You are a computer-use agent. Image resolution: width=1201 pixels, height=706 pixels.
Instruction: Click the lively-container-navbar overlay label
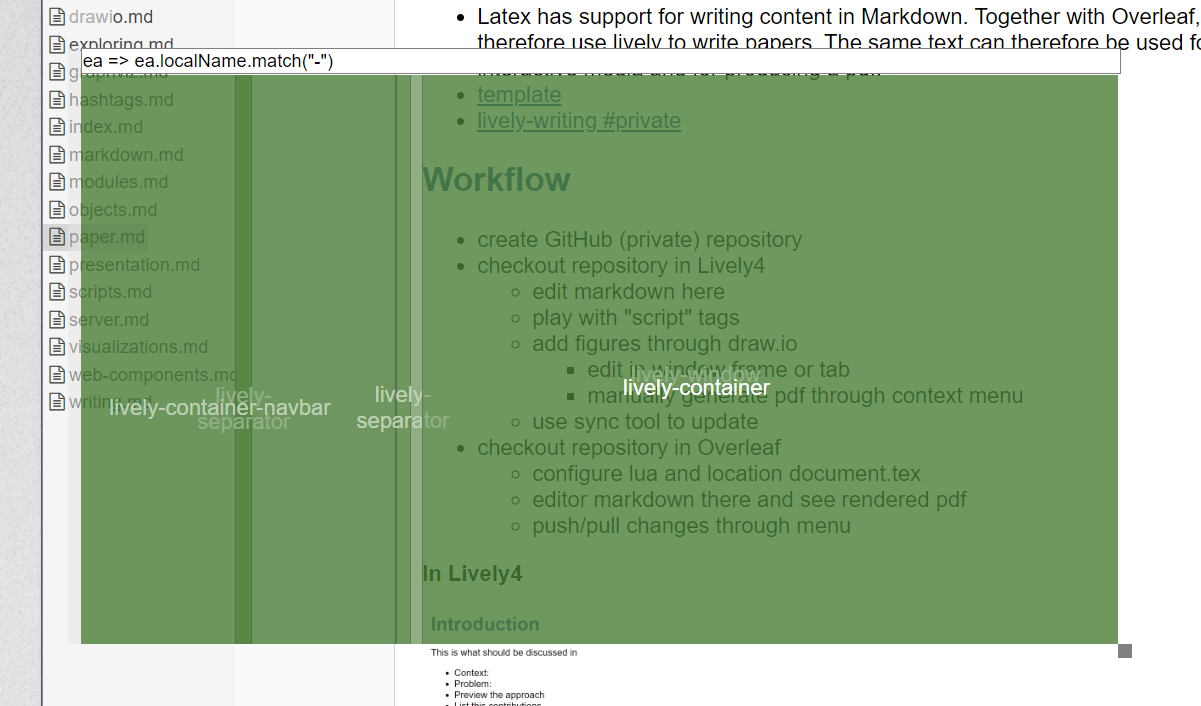click(220, 408)
